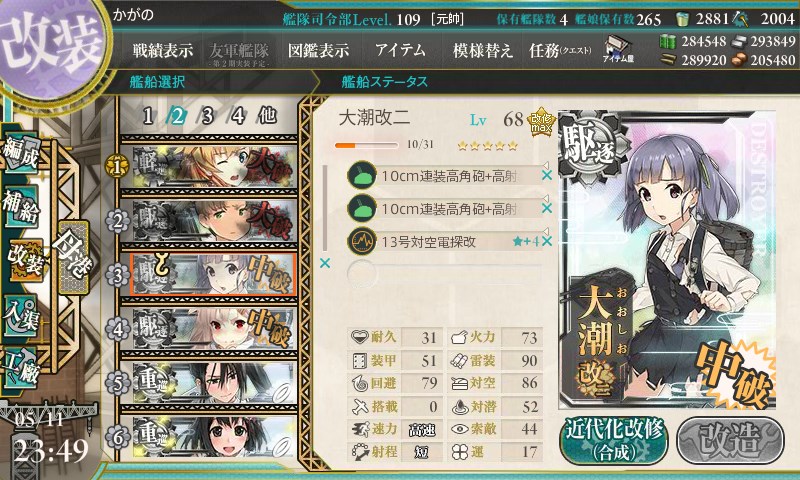The height and width of the screenshot is (480, 800).
Task: Open the 編成 fleet composition sidebar icon
Action: (21, 153)
